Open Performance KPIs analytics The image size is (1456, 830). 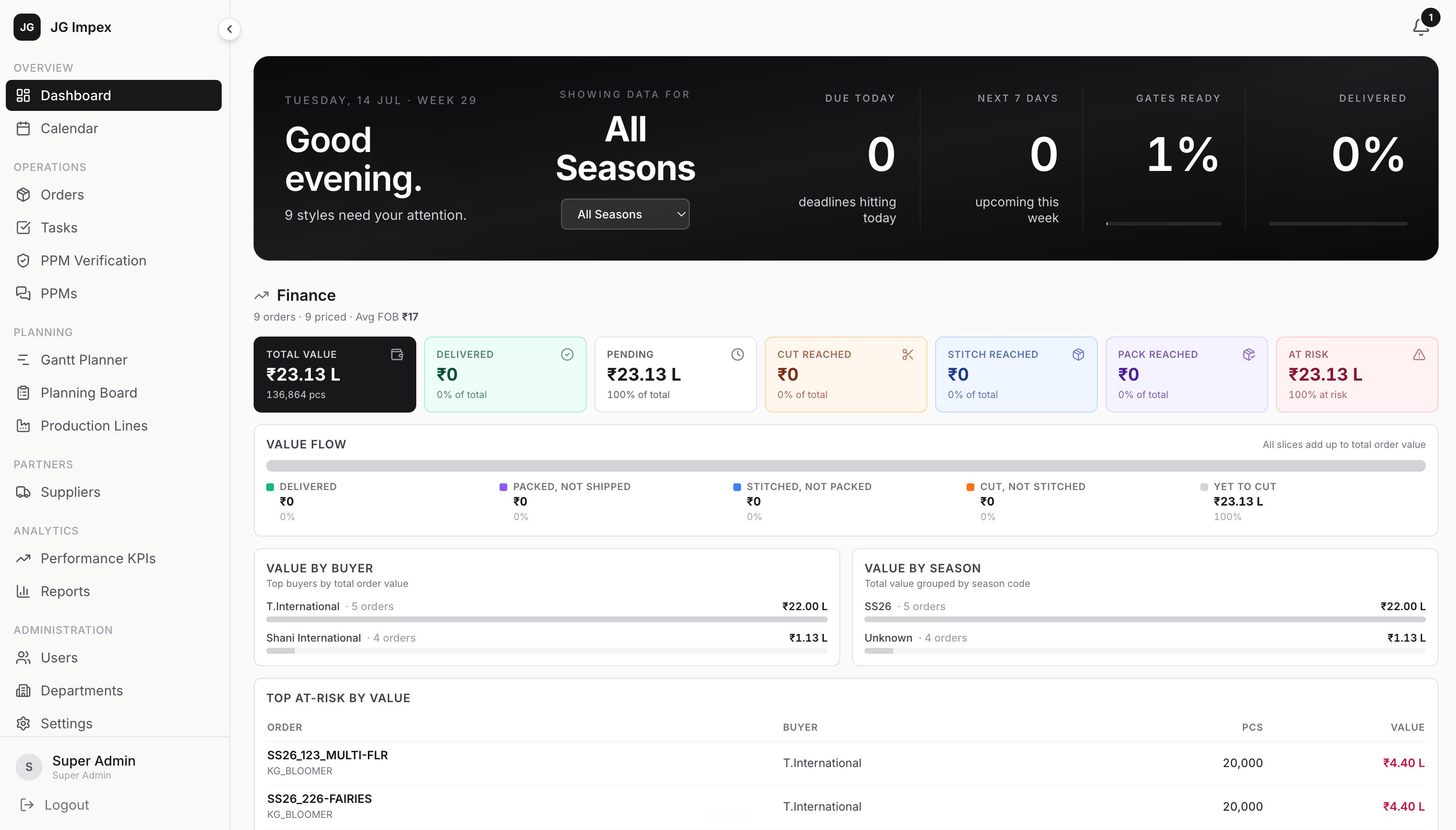[x=113, y=558]
